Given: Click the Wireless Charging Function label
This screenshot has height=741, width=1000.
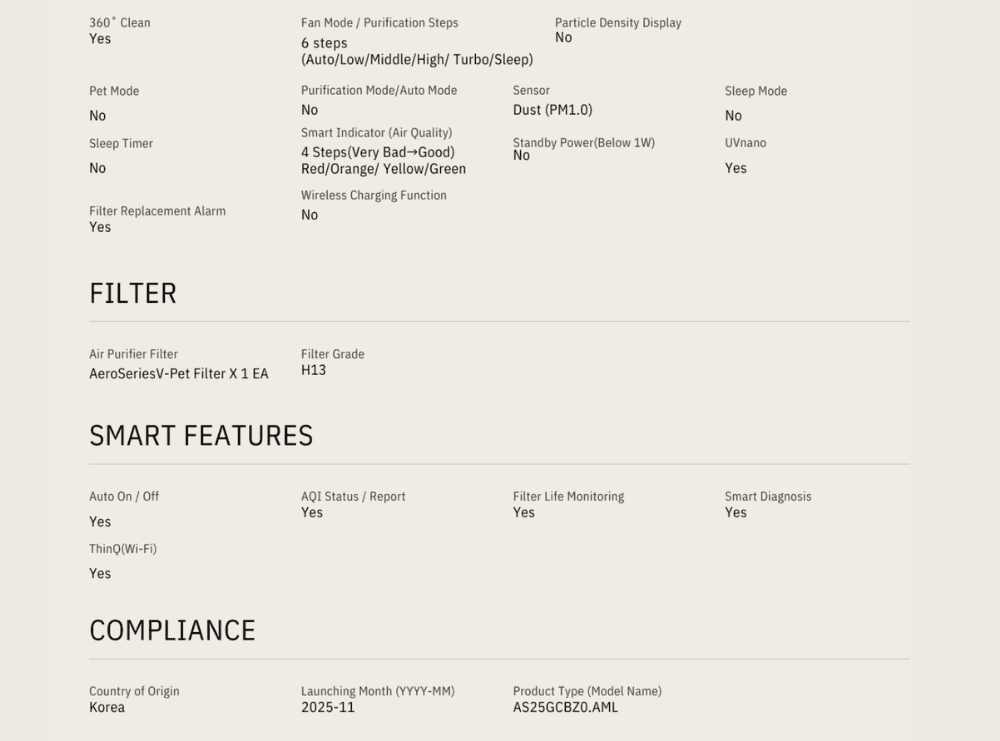Looking at the screenshot, I should pyautogui.click(x=373, y=196).
